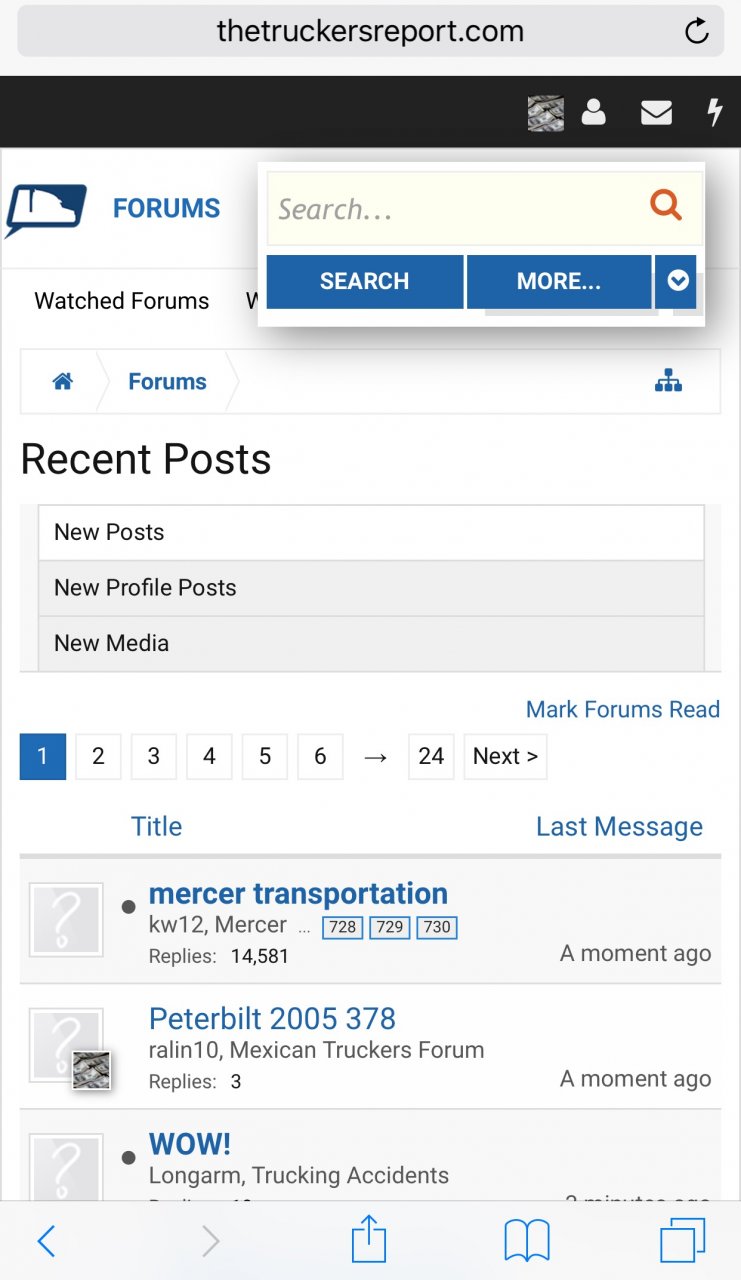Tap the Safari share icon
This screenshot has width=741, height=1280.
click(369, 1241)
